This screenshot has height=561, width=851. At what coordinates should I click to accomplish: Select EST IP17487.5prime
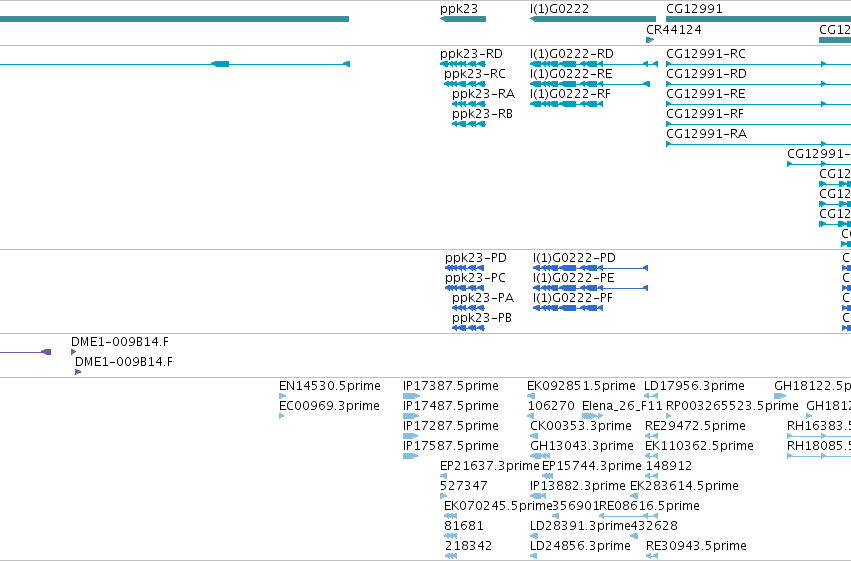450,406
